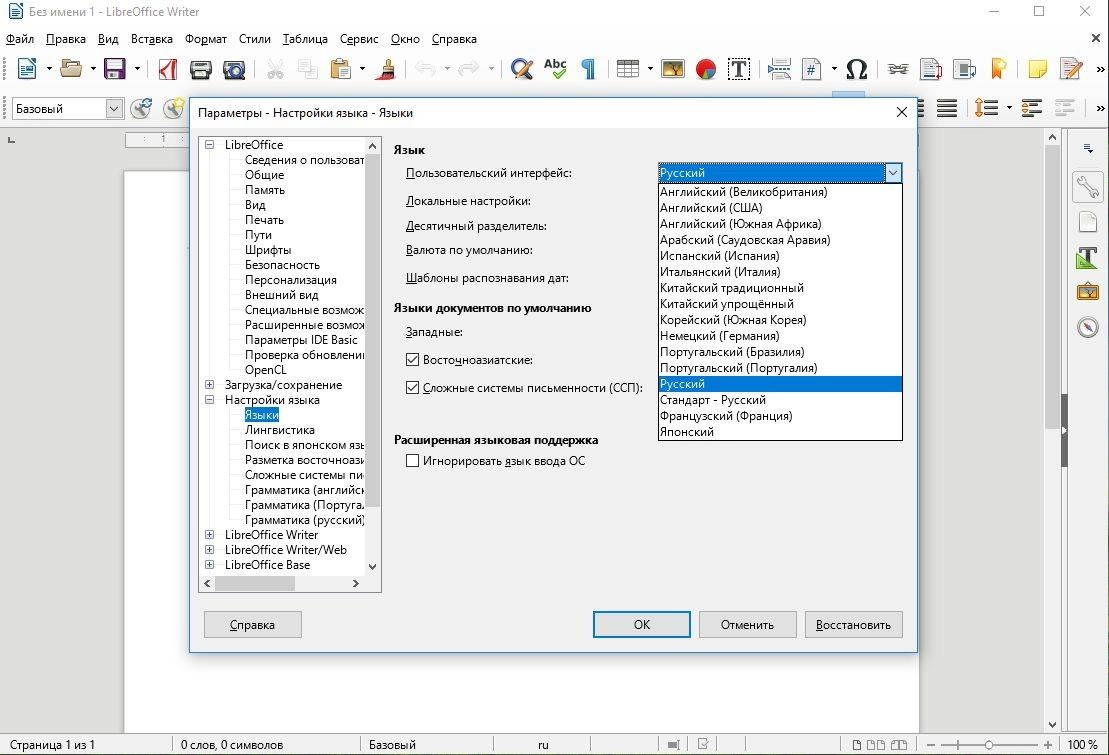The width and height of the screenshot is (1109, 755).
Task: Collapse the LibreOffice node in options tree
Action: [209, 144]
